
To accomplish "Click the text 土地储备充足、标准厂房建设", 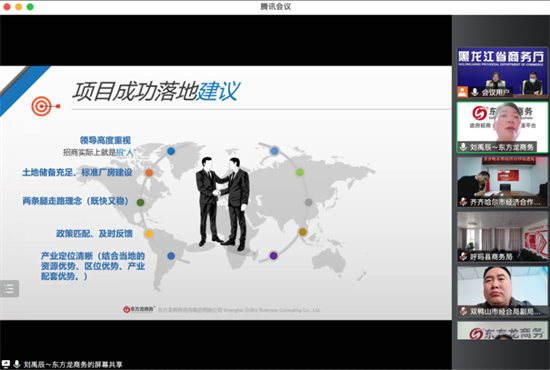I will pos(77,172).
